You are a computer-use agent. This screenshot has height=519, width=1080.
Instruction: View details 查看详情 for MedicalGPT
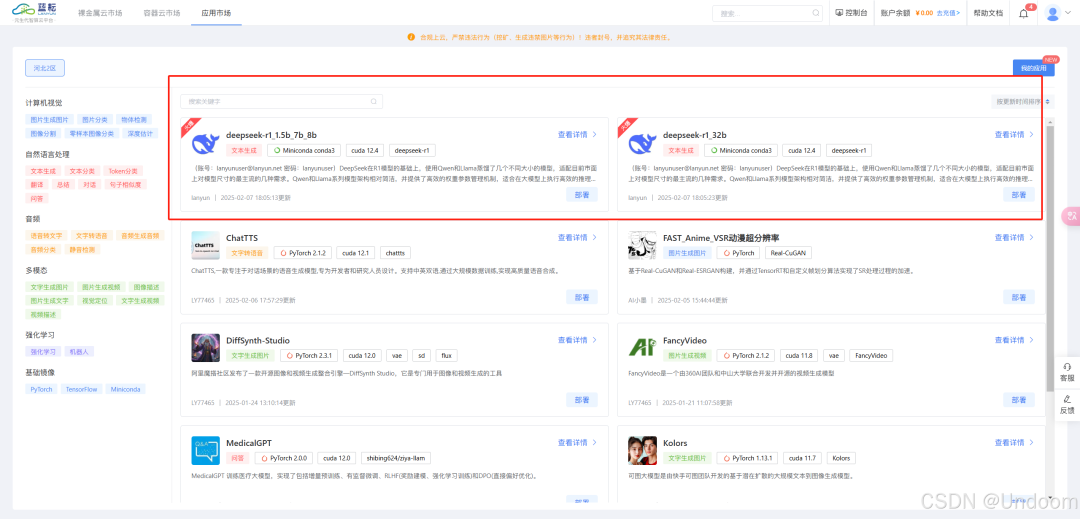[x=577, y=443]
